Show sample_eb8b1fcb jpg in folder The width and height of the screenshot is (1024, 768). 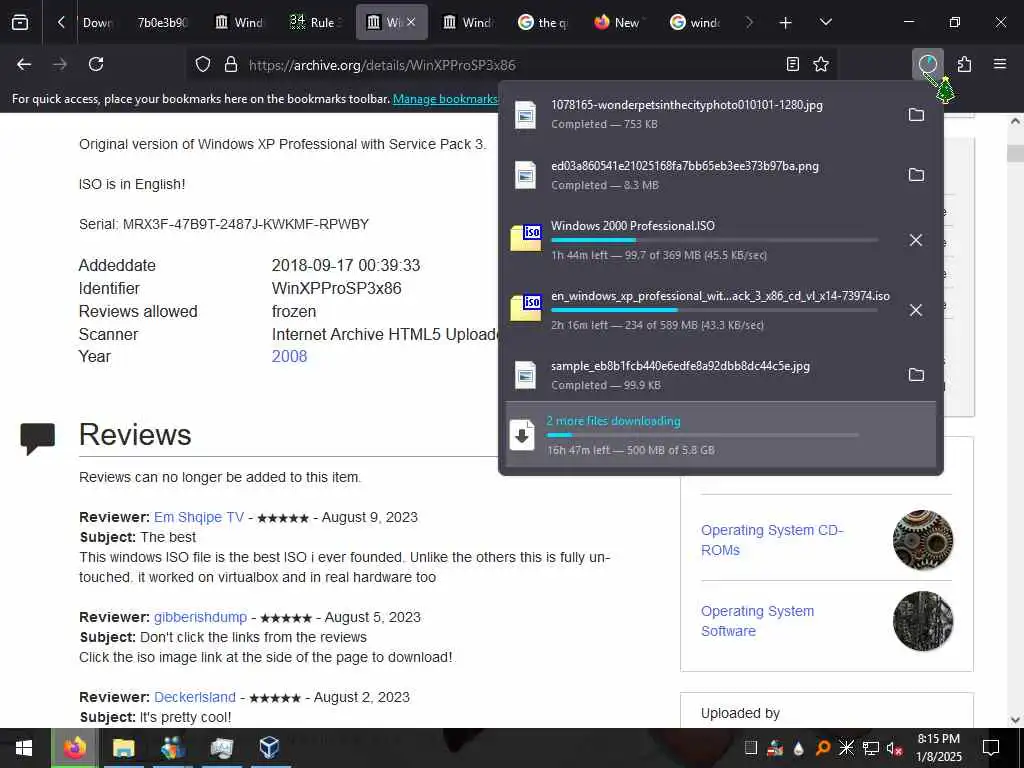coord(916,375)
